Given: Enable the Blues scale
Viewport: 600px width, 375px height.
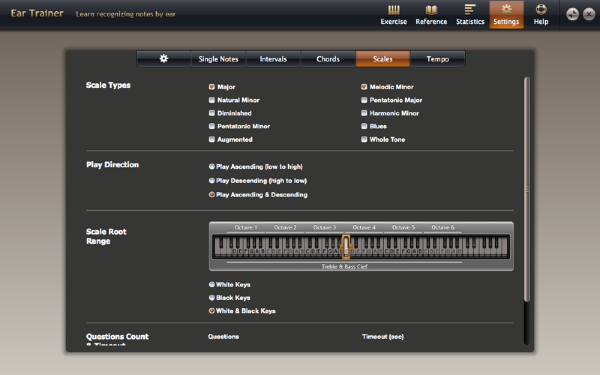Looking at the screenshot, I should point(364,126).
